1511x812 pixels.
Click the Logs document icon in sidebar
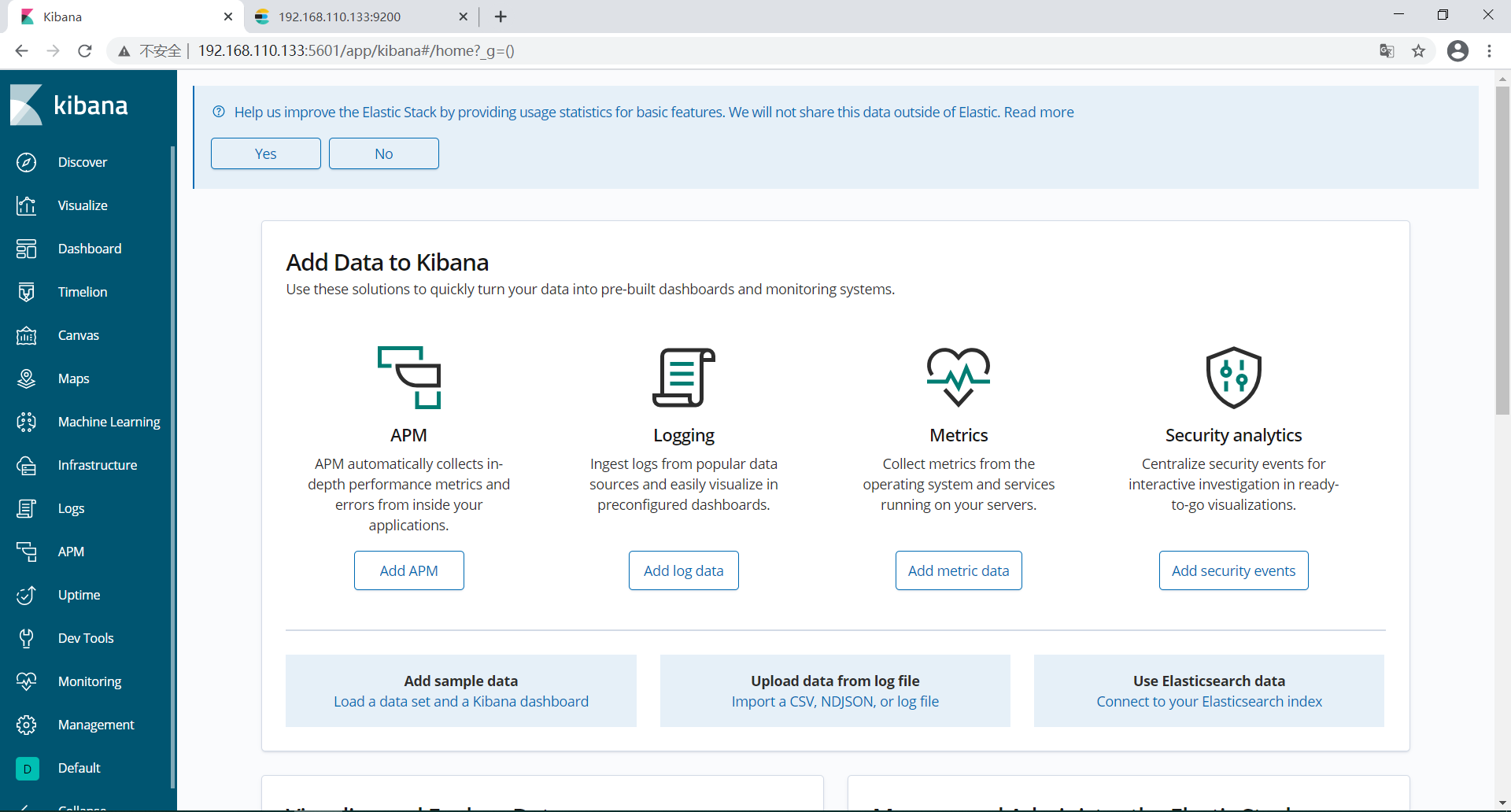point(27,508)
